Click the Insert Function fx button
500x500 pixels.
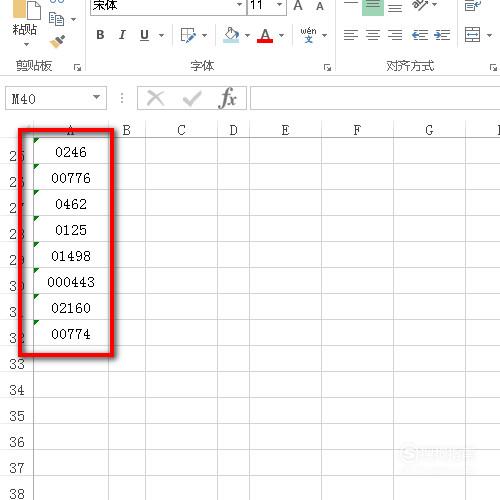pyautogui.click(x=227, y=98)
